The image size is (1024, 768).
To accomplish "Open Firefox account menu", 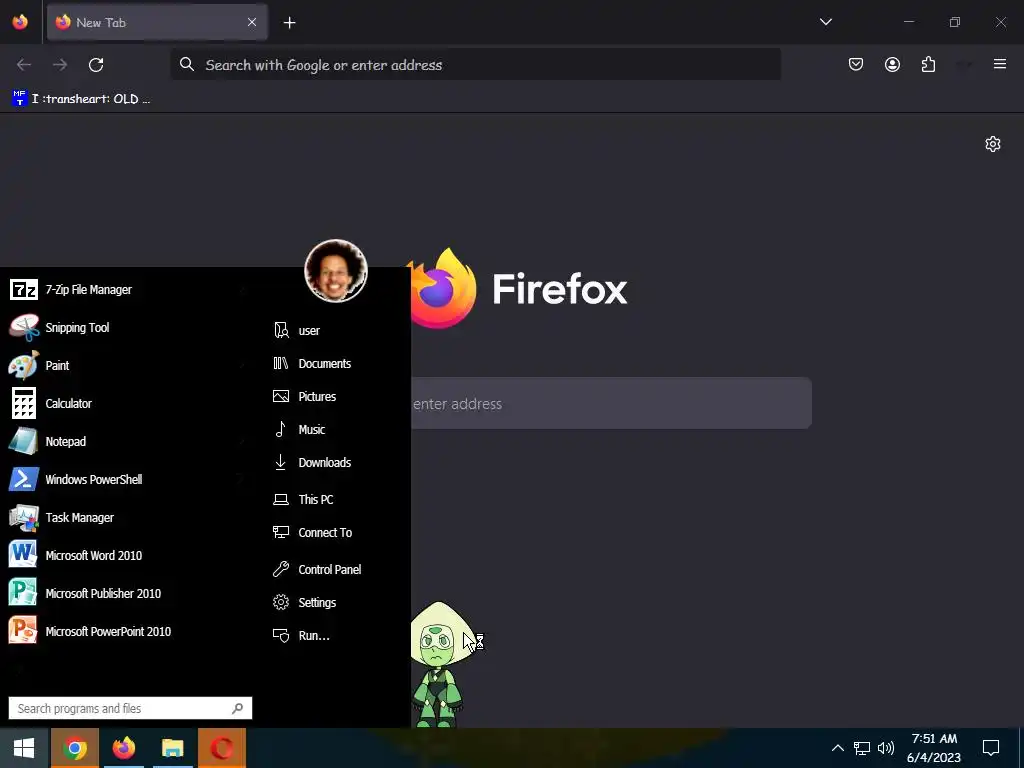I will (x=892, y=64).
